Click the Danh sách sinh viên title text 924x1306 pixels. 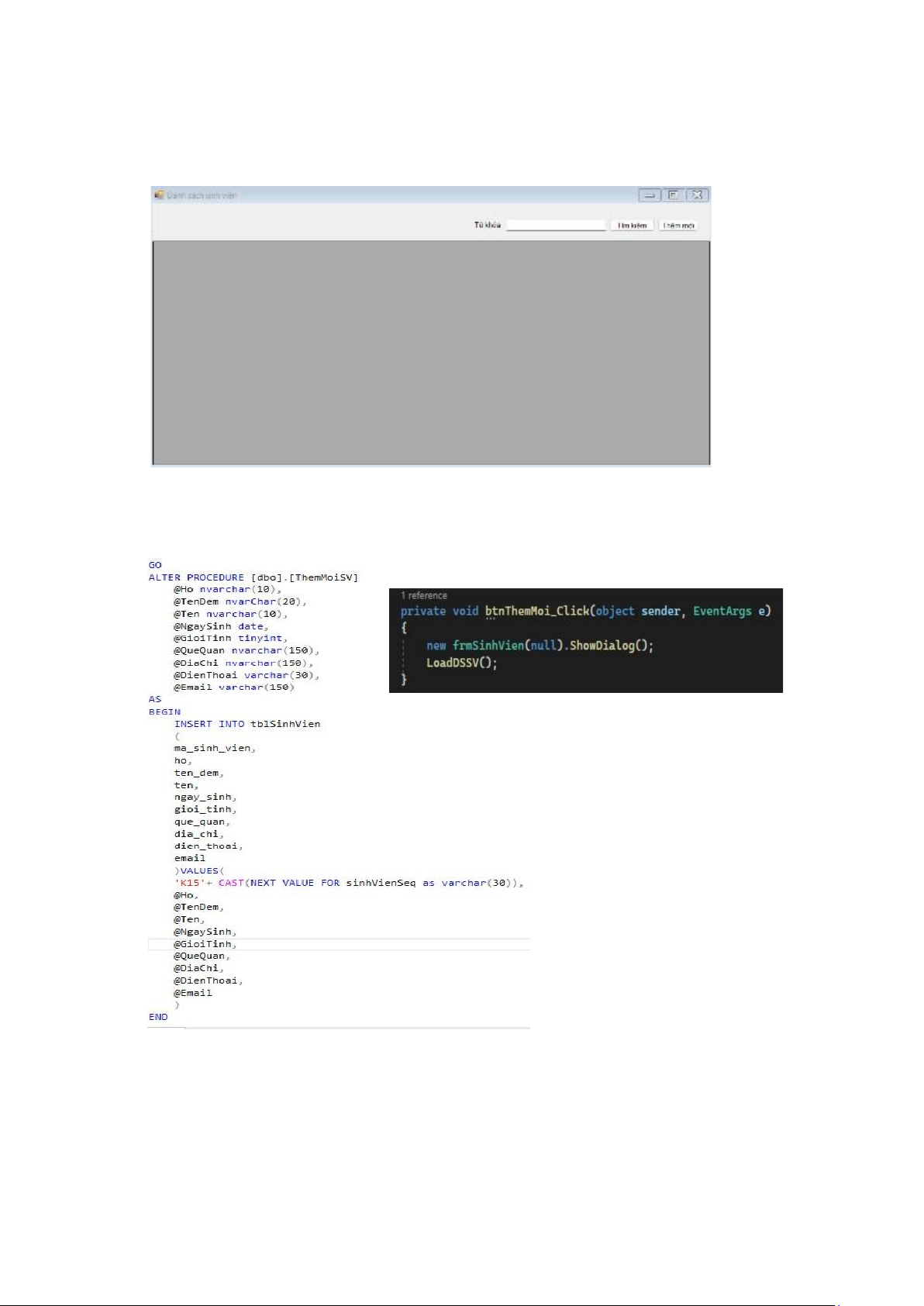pos(202,196)
